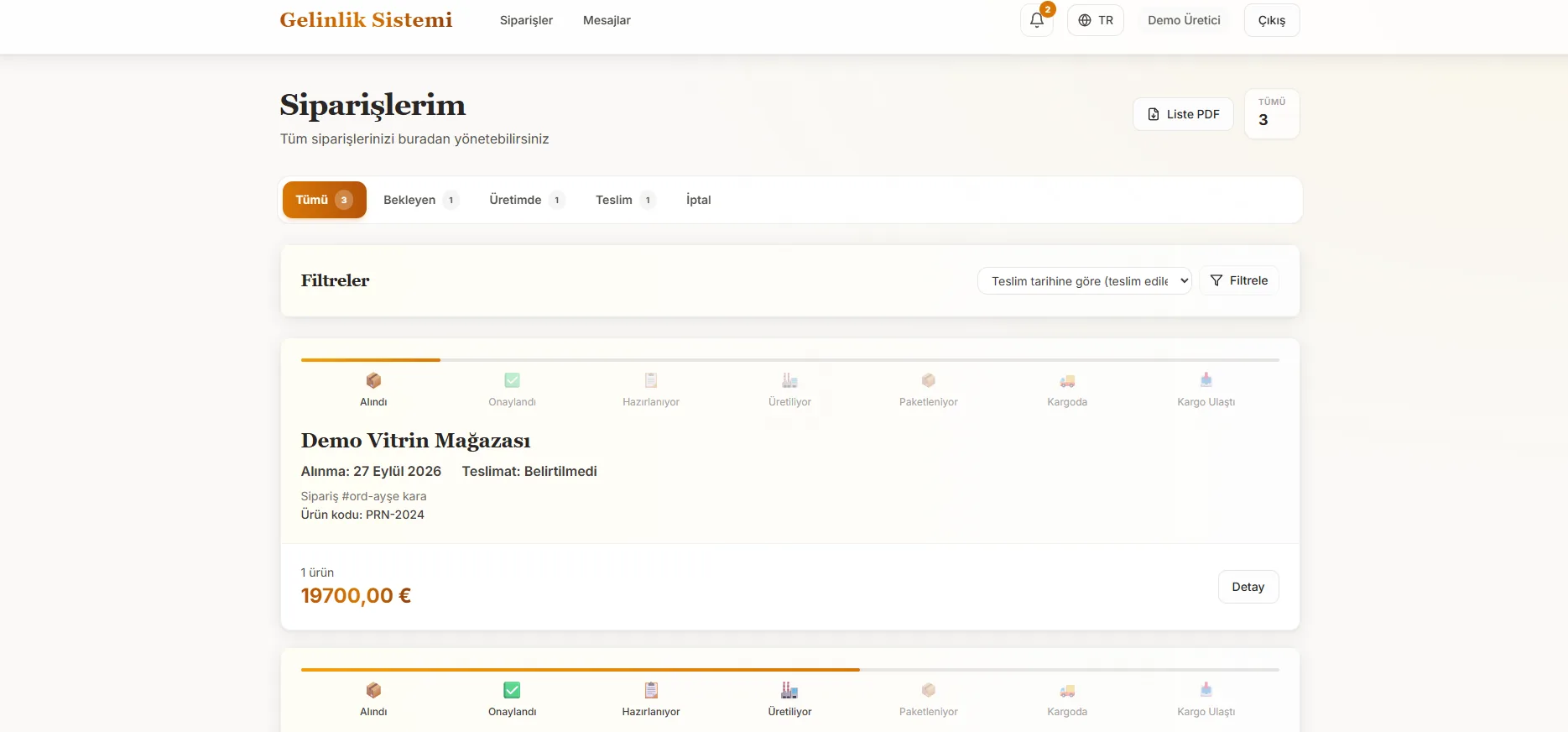The width and height of the screenshot is (1568, 732).
Task: Click the Paketleniyor icon in second order
Action: click(928, 690)
